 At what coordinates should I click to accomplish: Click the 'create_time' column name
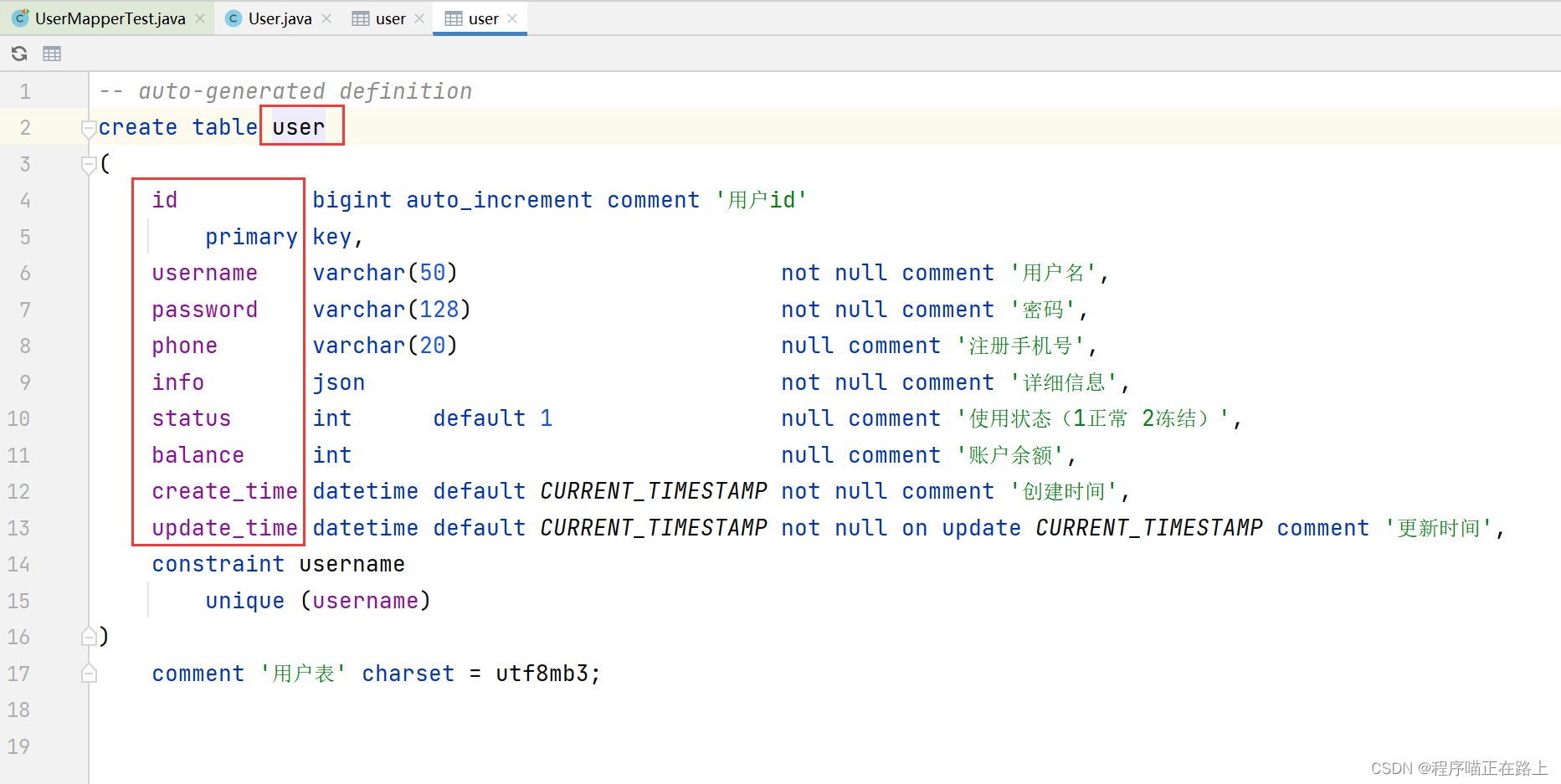point(224,491)
